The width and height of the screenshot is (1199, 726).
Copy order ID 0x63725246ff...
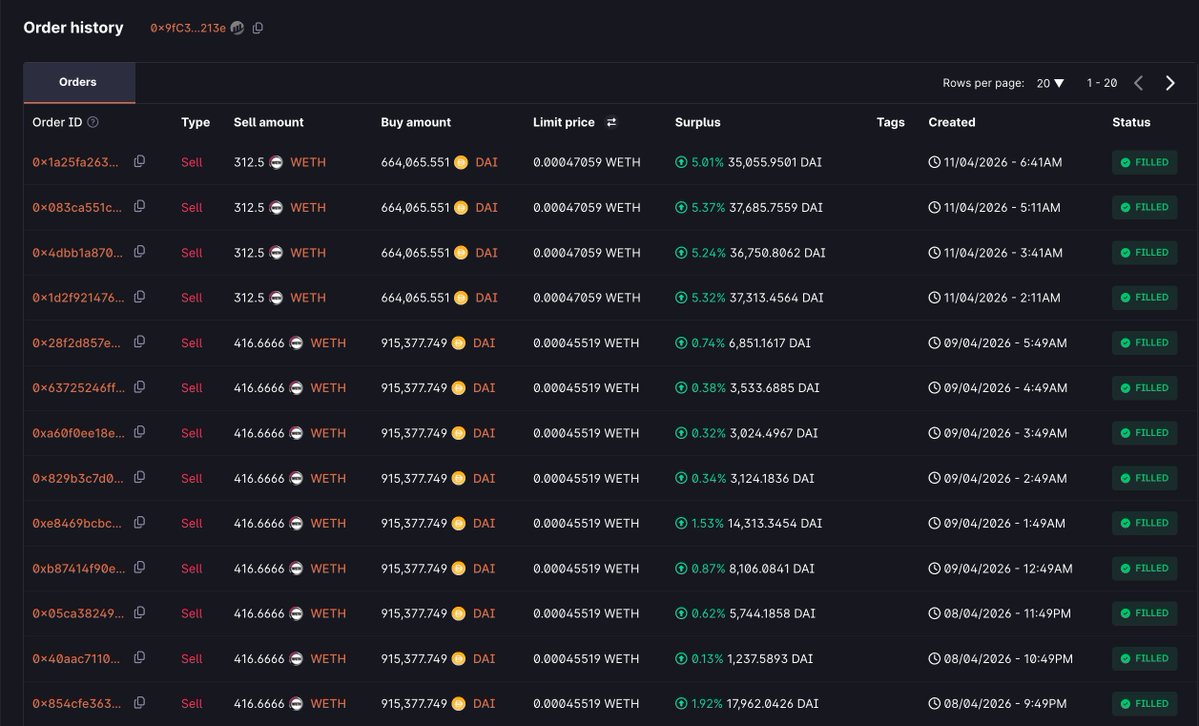(x=139, y=387)
